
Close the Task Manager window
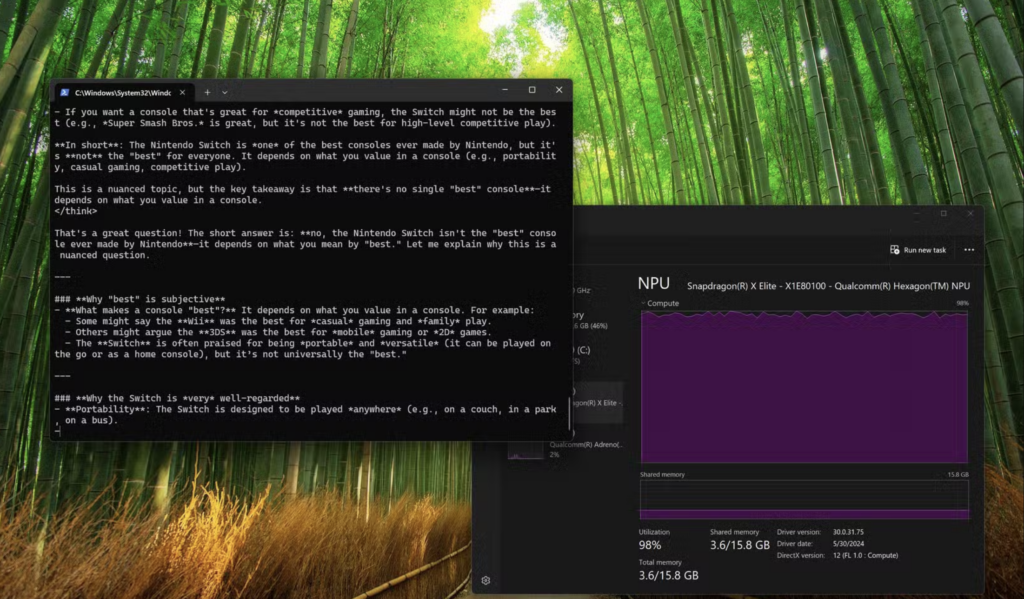click(970, 213)
